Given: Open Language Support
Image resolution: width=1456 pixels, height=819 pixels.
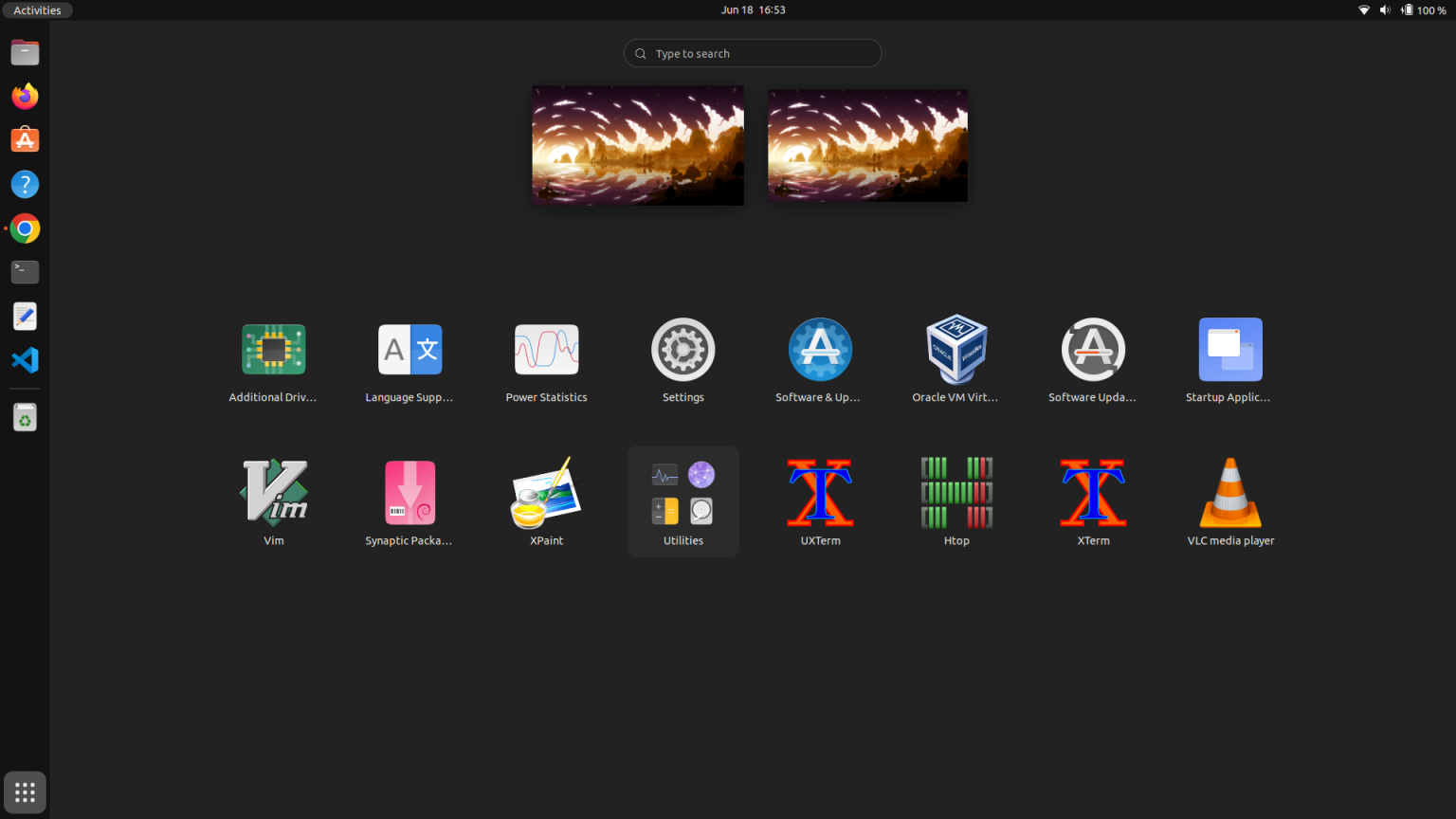Looking at the screenshot, I should (x=409, y=349).
